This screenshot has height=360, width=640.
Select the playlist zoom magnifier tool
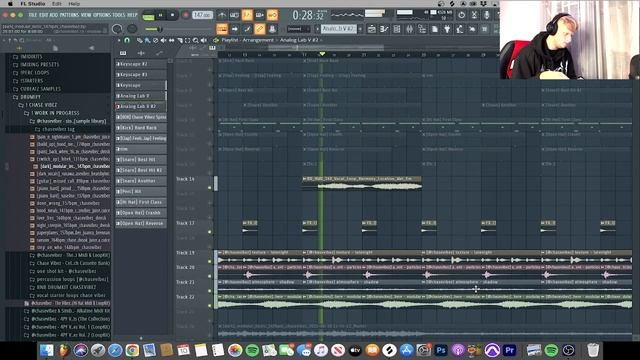[x=196, y=40]
